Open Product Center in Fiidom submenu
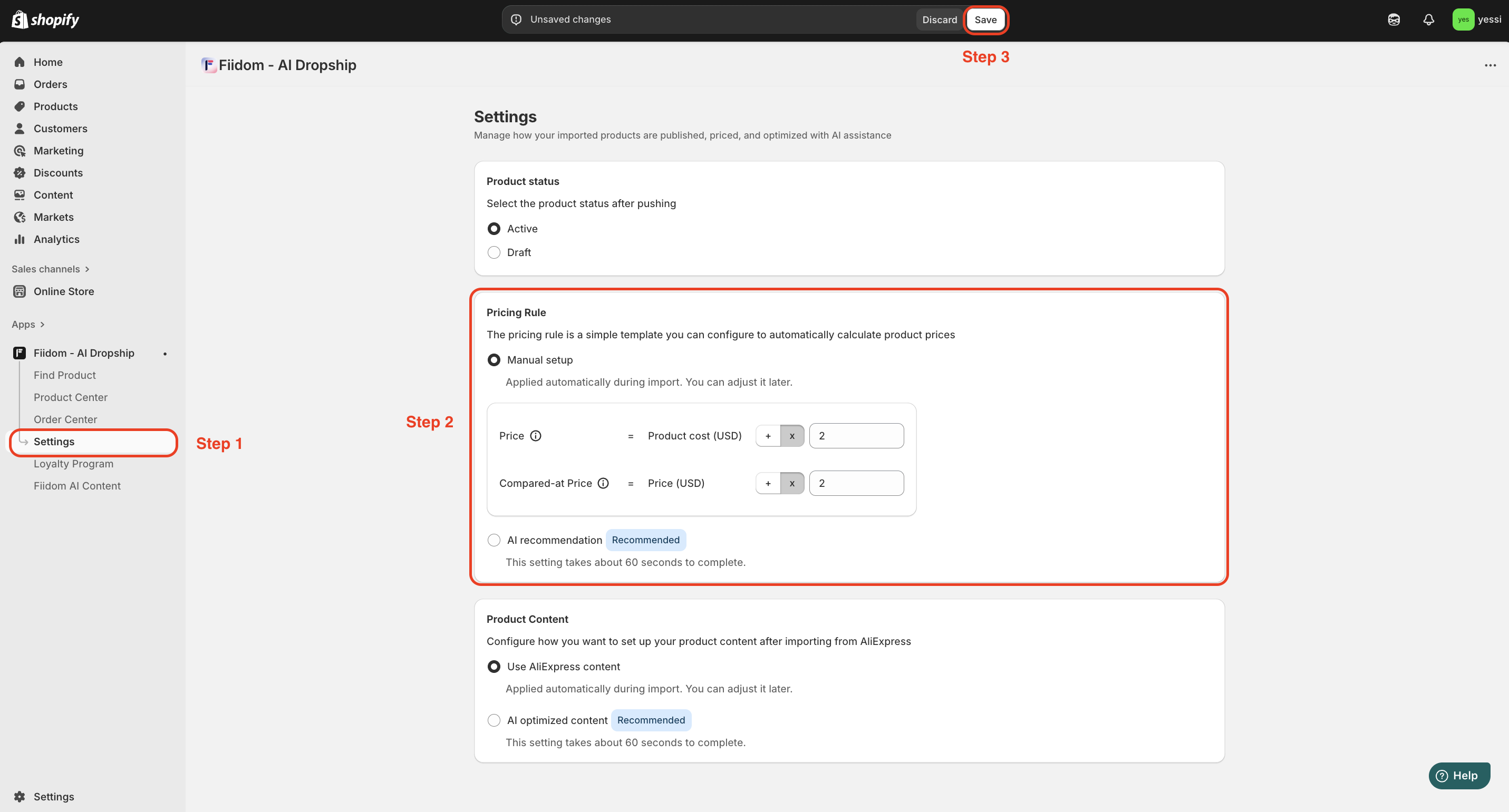1509x812 pixels. (x=70, y=397)
